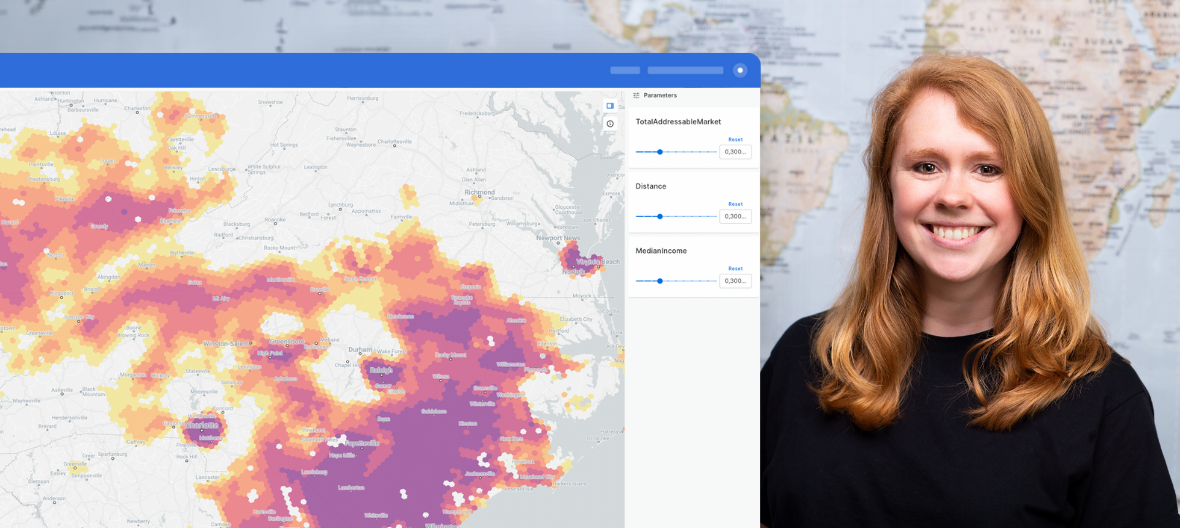Click the Distance slider handle
Screen dimensions: 1180x528
(660, 216)
